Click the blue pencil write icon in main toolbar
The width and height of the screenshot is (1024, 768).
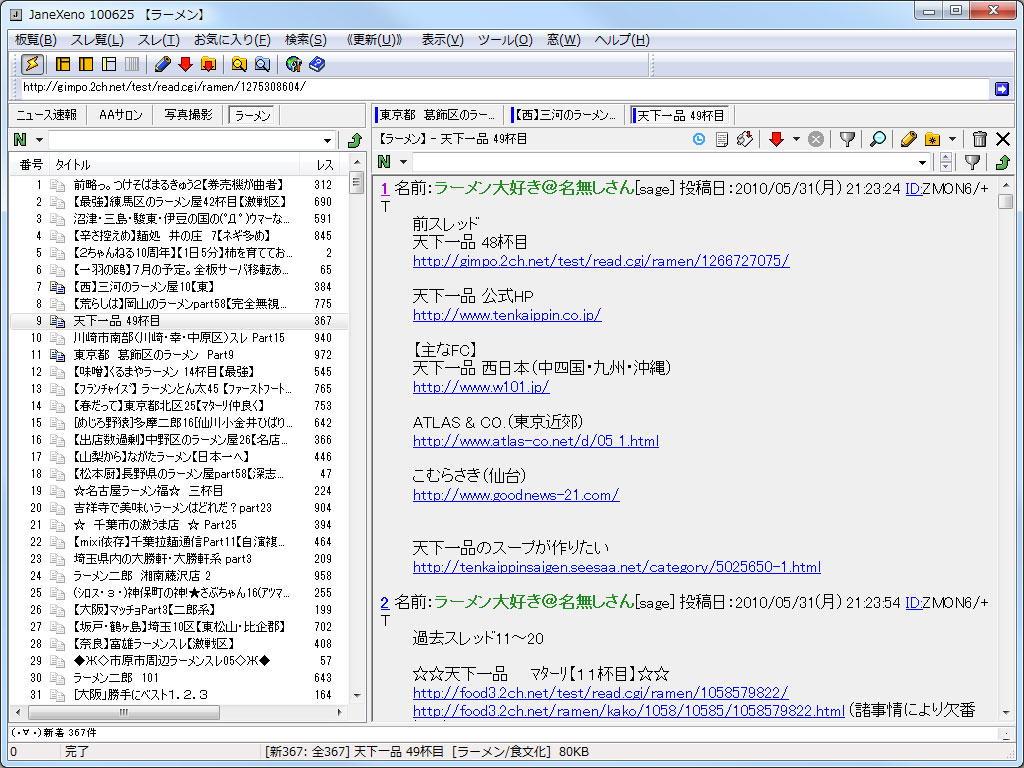pyautogui.click(x=163, y=64)
